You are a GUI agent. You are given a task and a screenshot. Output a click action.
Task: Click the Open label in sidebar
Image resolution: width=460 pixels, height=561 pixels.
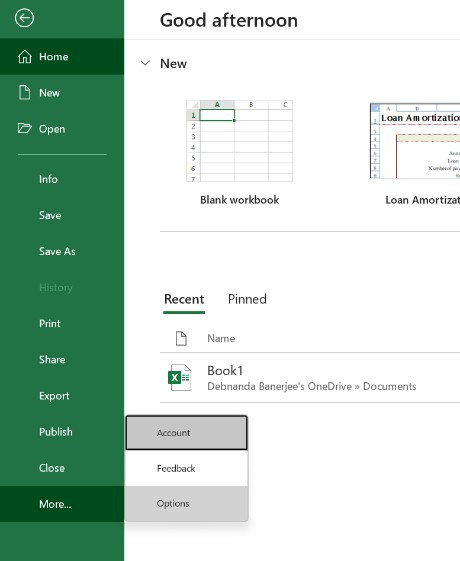point(52,129)
